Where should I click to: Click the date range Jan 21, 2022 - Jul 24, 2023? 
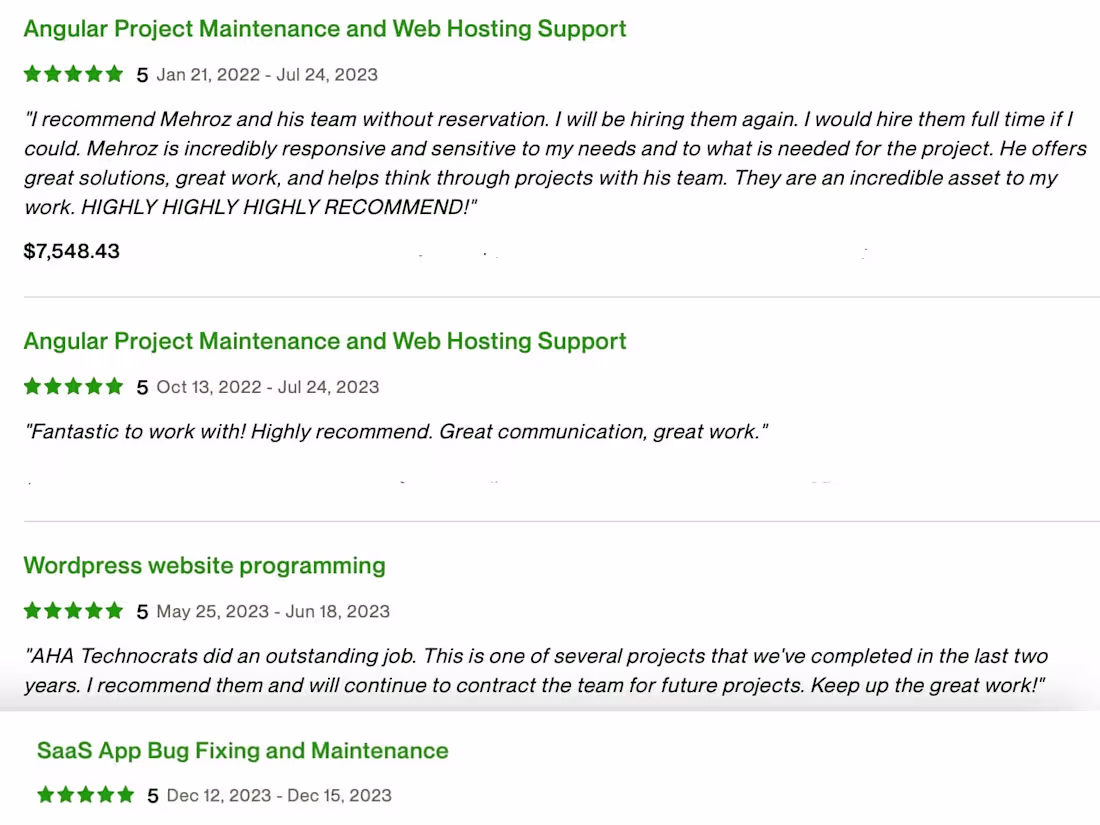point(267,75)
